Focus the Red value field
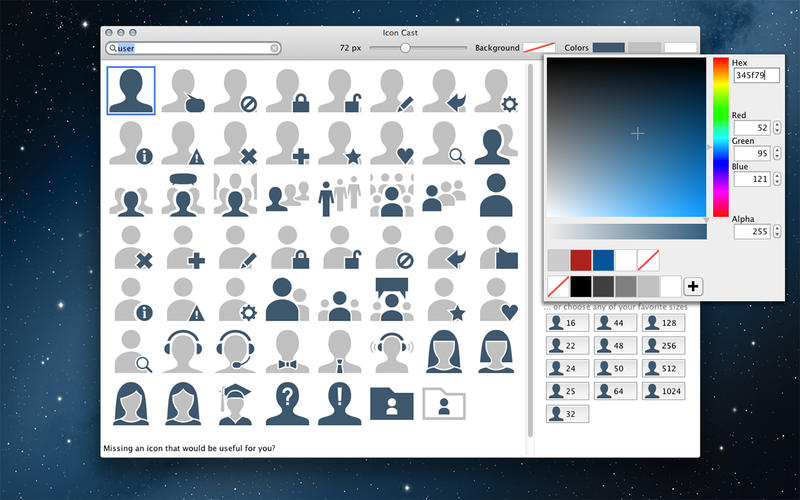Screen dimensions: 800x500 [x=752, y=128]
